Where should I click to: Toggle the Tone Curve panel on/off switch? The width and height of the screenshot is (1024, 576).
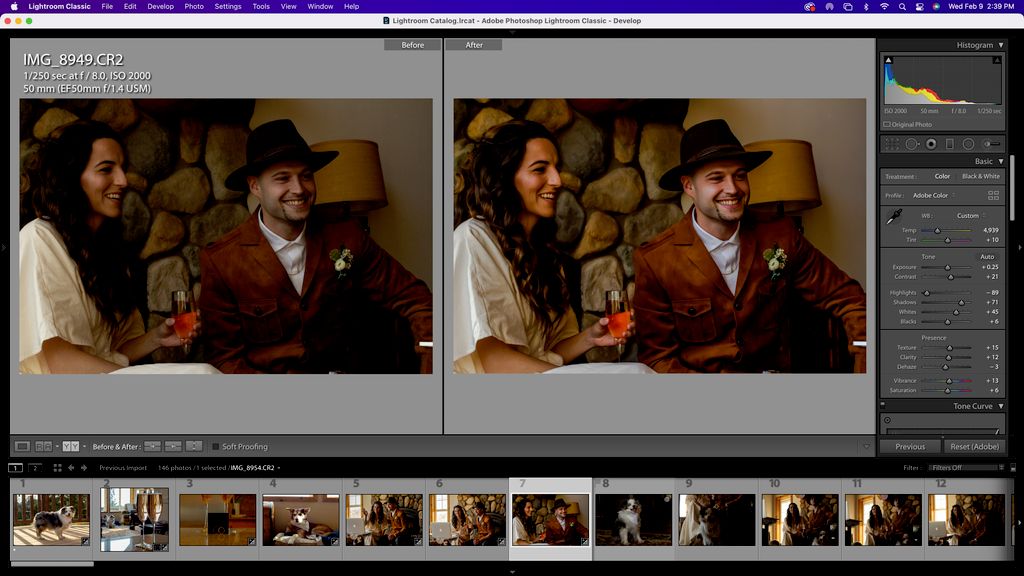883,405
